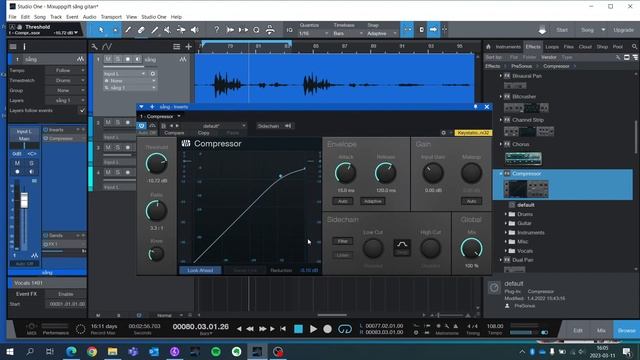640x360 pixels.
Task: Toggle compressor power/bypass button
Action: pos(141,126)
